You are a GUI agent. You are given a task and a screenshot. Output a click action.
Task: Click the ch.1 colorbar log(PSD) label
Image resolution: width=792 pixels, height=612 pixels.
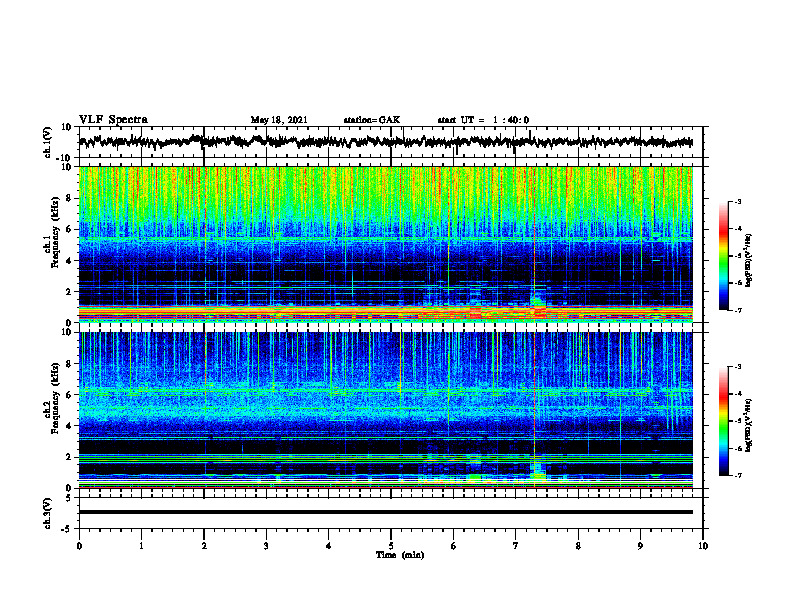(748, 260)
